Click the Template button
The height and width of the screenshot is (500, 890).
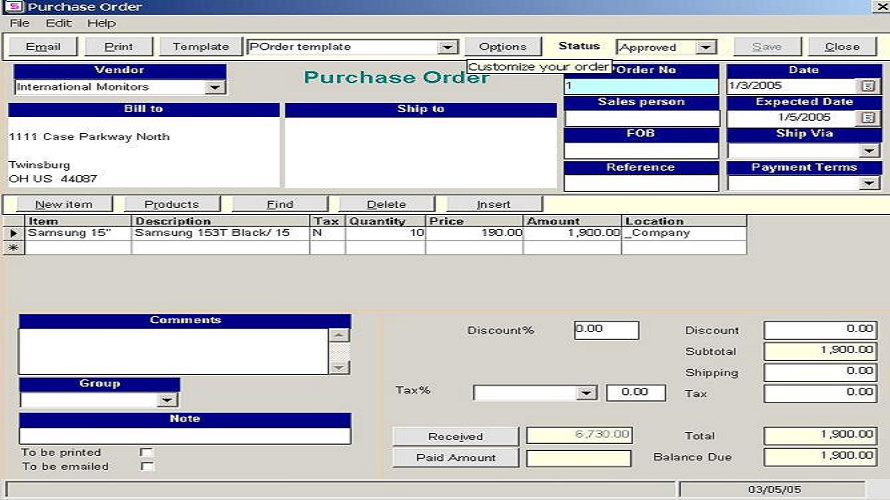click(201, 47)
